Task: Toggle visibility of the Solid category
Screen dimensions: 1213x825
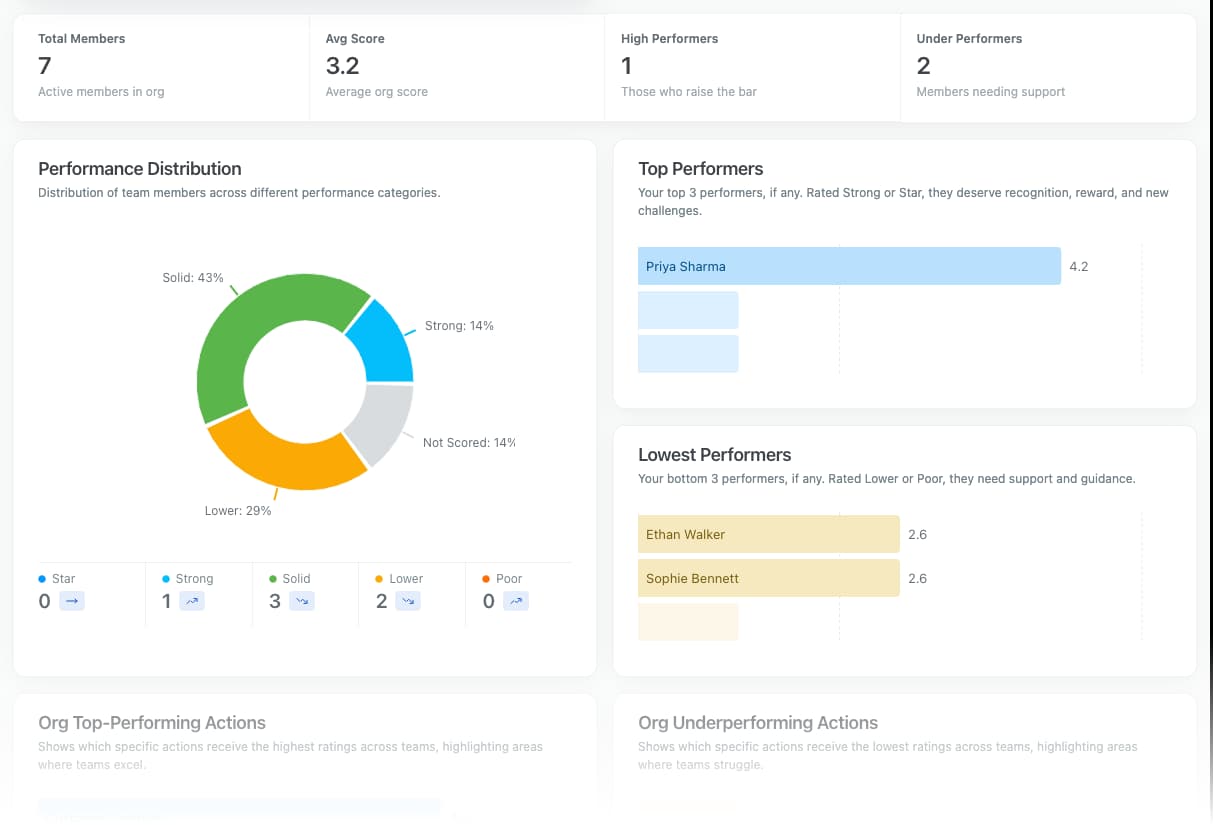Action: tap(289, 578)
